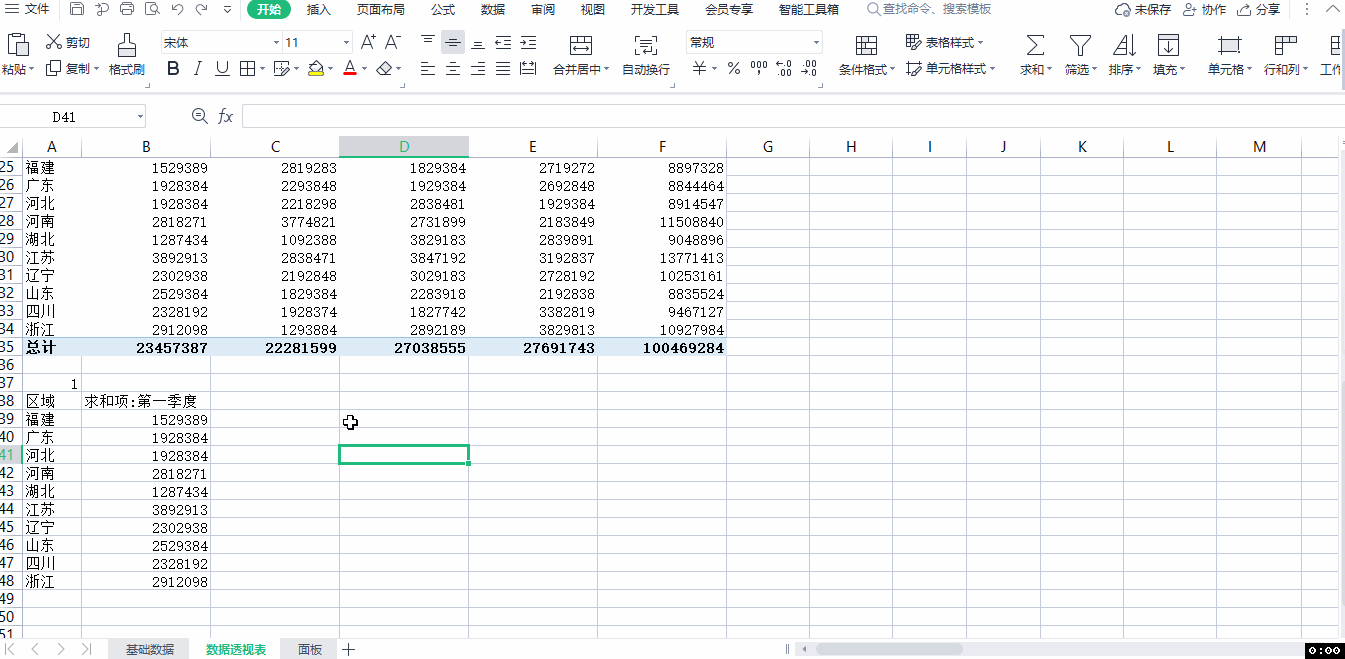Align text left horizontally
The height and width of the screenshot is (659, 1345).
tap(428, 69)
